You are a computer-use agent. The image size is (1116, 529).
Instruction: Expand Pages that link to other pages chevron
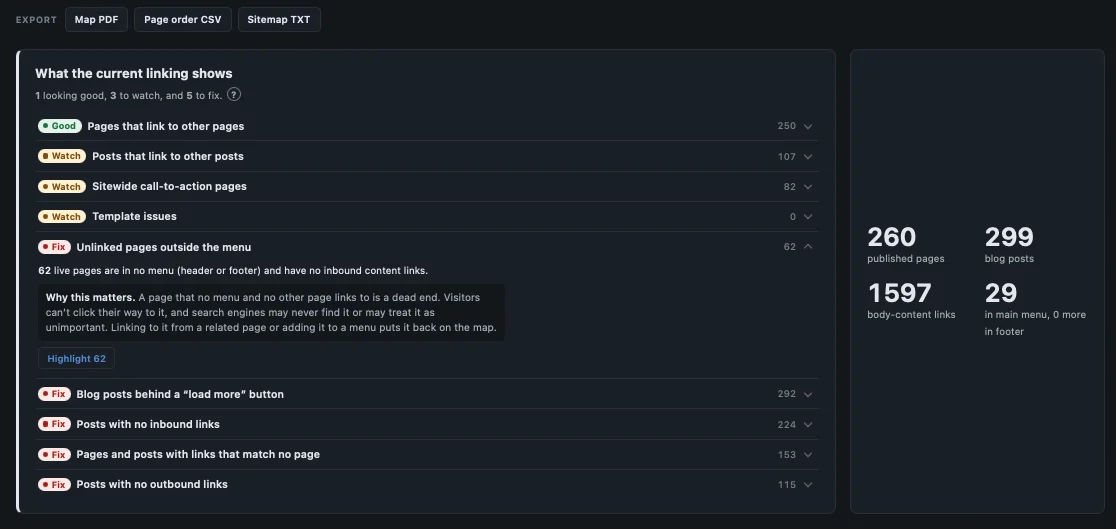click(x=808, y=127)
